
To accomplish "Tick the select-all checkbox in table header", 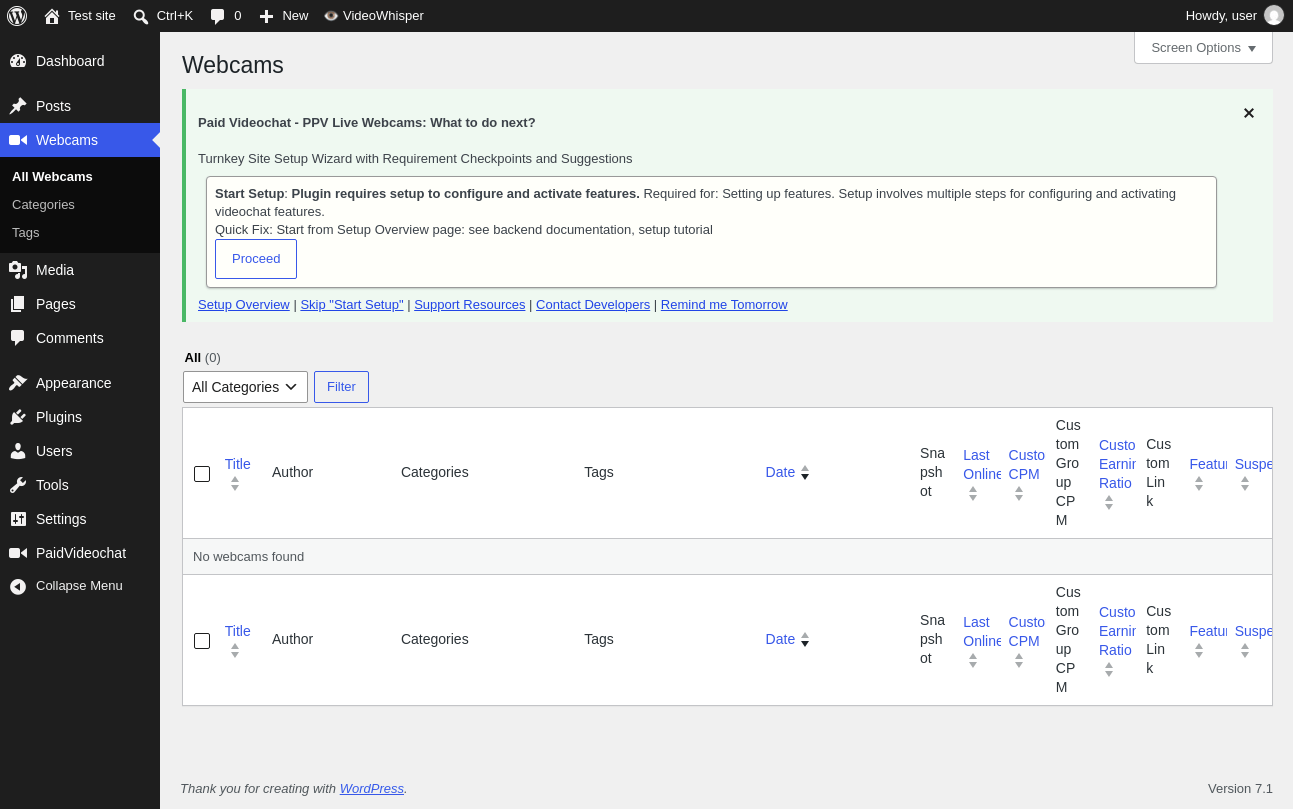I will click(x=202, y=474).
